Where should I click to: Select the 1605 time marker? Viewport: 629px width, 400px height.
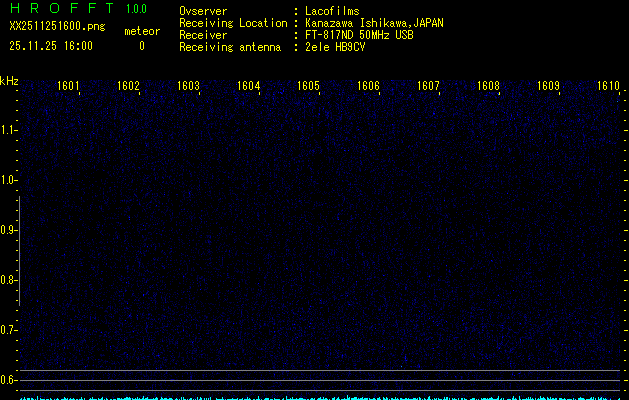coord(308,87)
